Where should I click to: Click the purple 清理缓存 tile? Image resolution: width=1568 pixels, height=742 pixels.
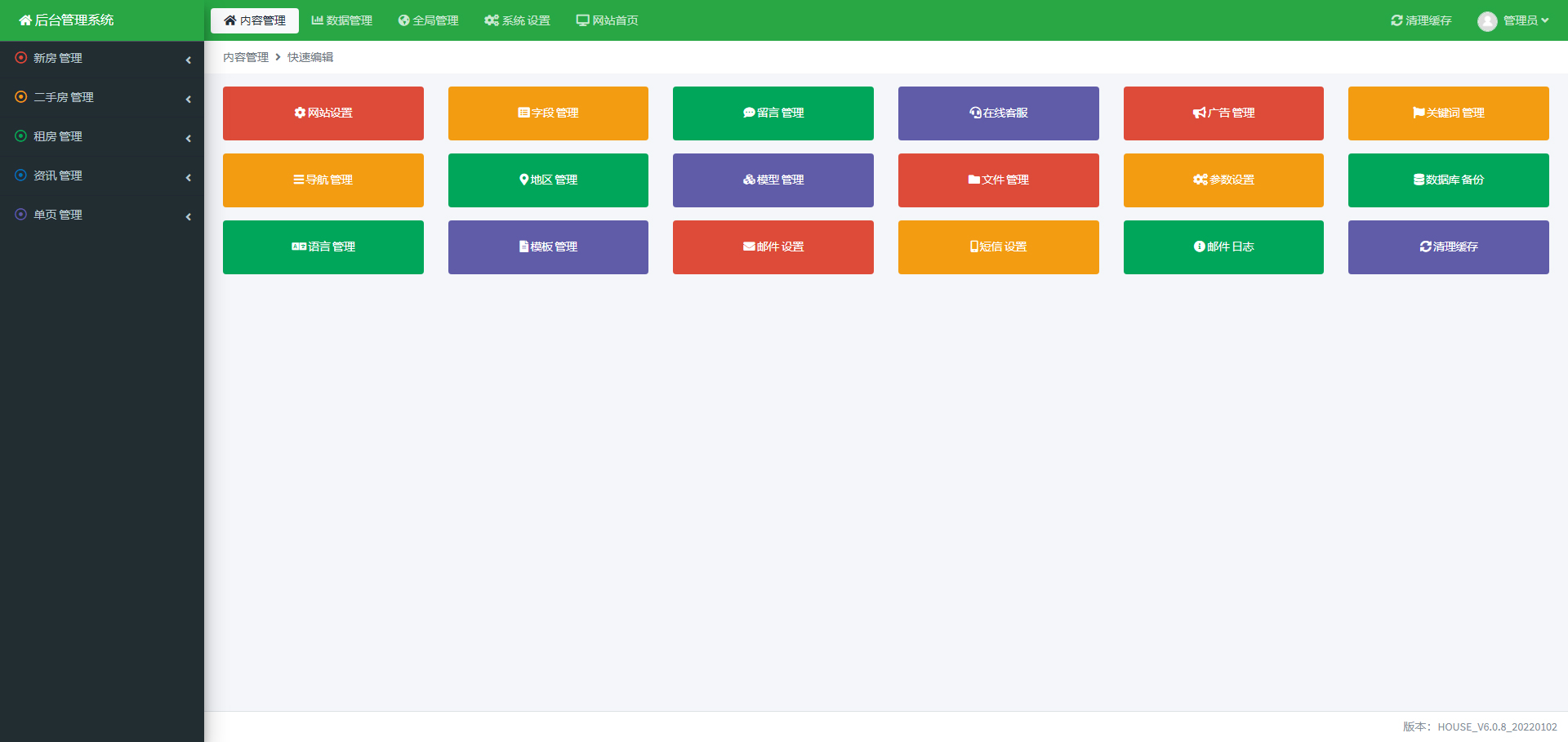tap(1449, 247)
